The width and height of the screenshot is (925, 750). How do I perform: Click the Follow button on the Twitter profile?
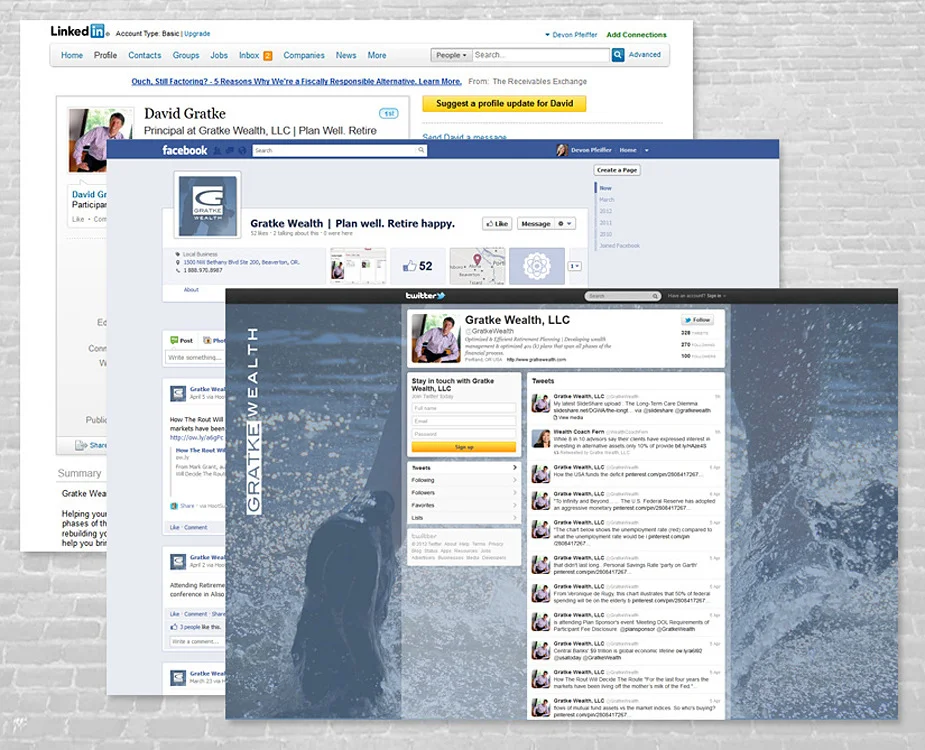click(x=697, y=320)
